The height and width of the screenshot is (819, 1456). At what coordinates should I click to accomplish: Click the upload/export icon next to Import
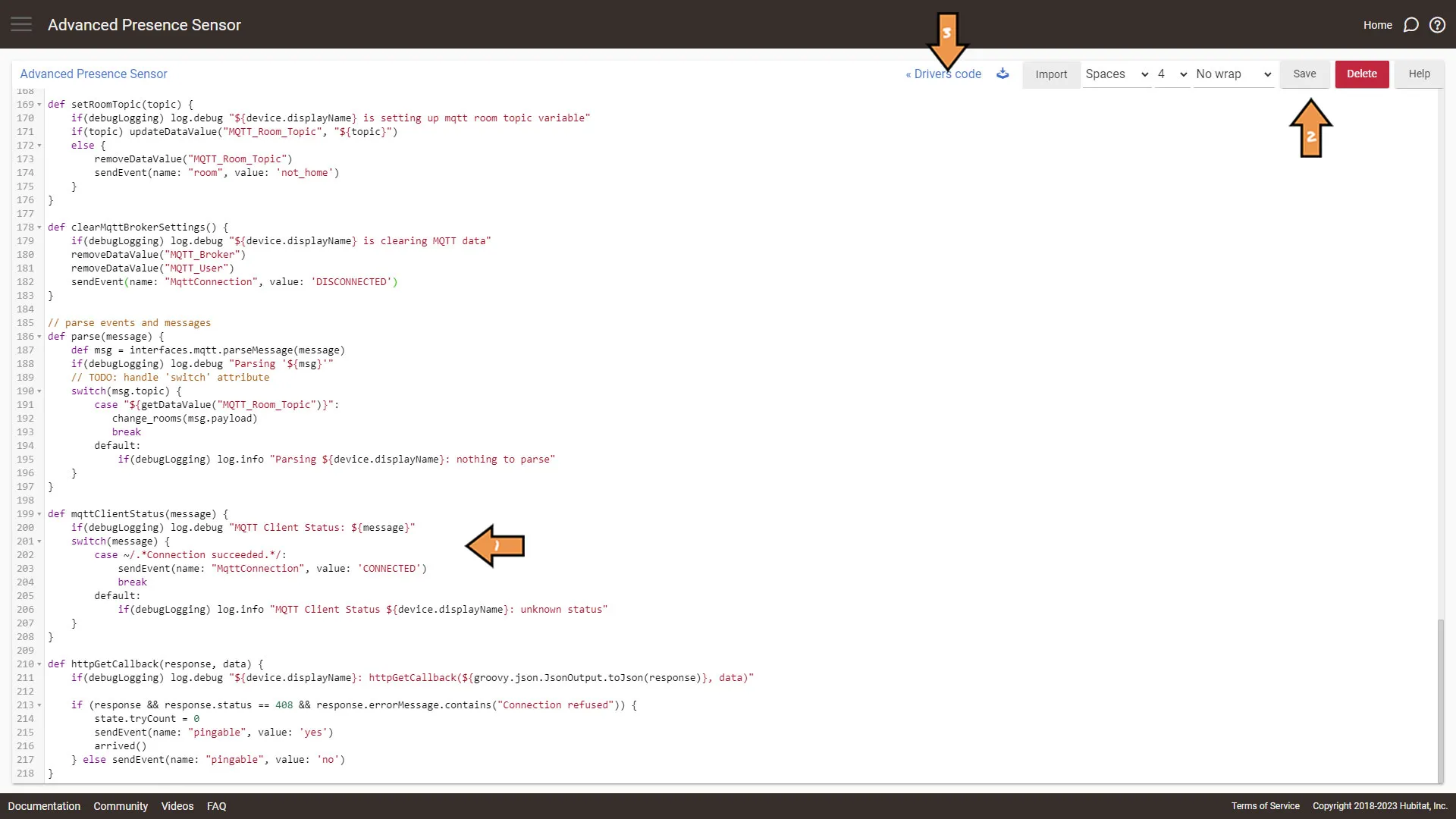coord(1005,73)
